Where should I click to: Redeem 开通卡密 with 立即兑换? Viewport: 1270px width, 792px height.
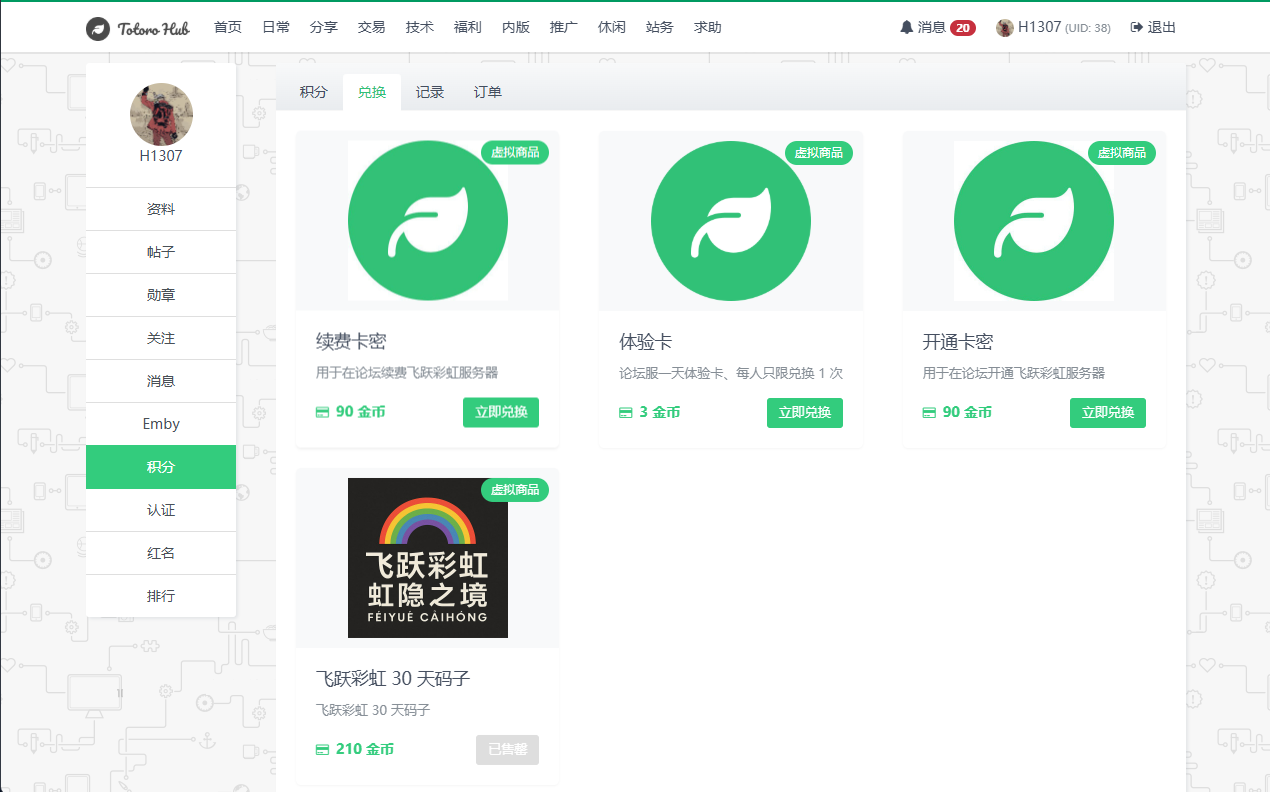click(1108, 412)
